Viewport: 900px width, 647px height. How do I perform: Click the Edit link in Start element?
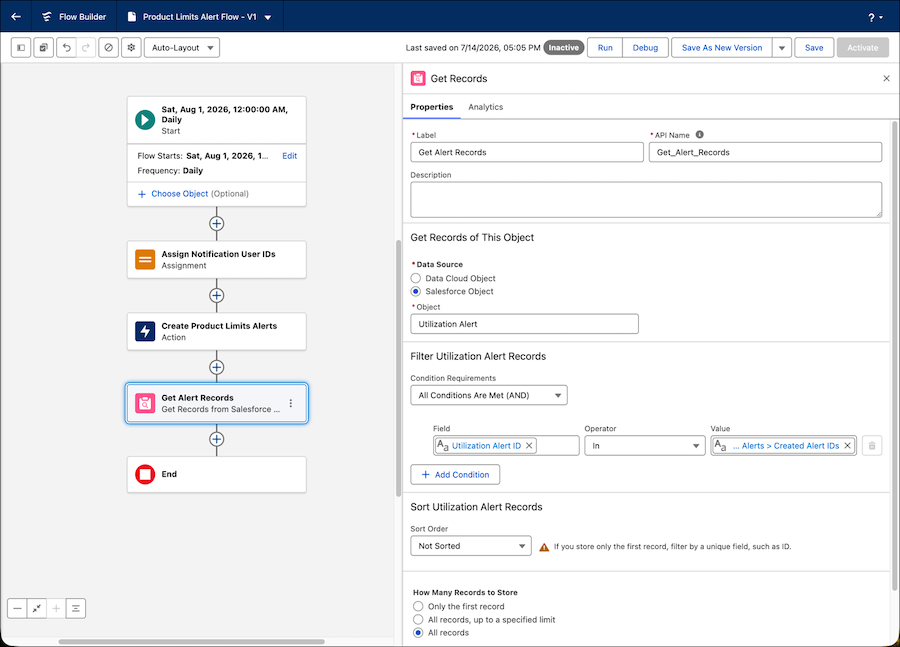click(289, 156)
